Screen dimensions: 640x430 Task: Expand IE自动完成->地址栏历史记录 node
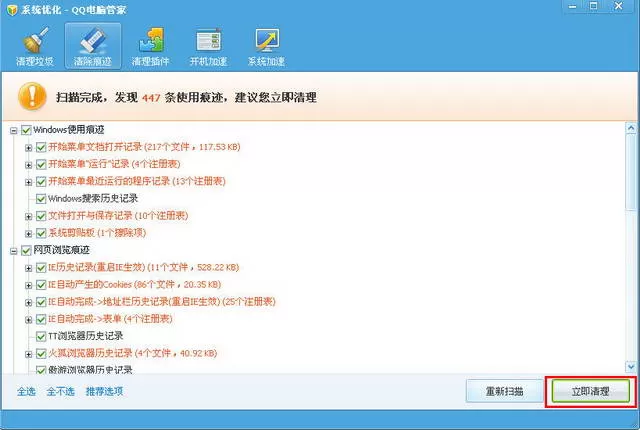tap(28, 302)
